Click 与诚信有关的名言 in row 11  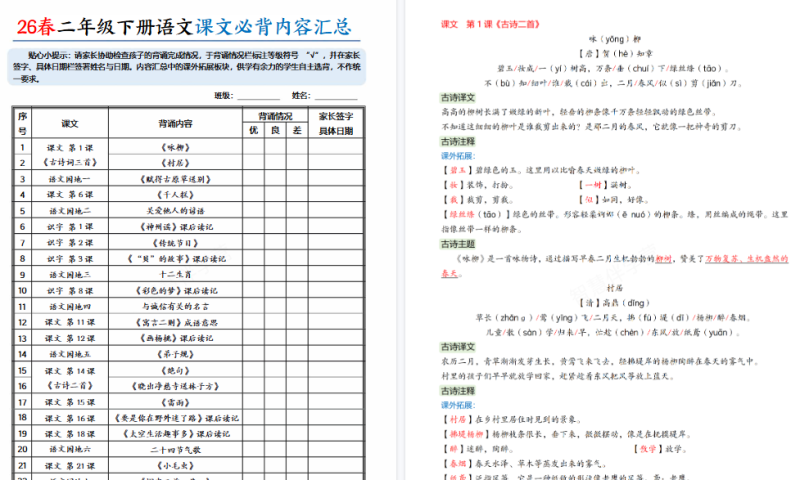pos(175,307)
